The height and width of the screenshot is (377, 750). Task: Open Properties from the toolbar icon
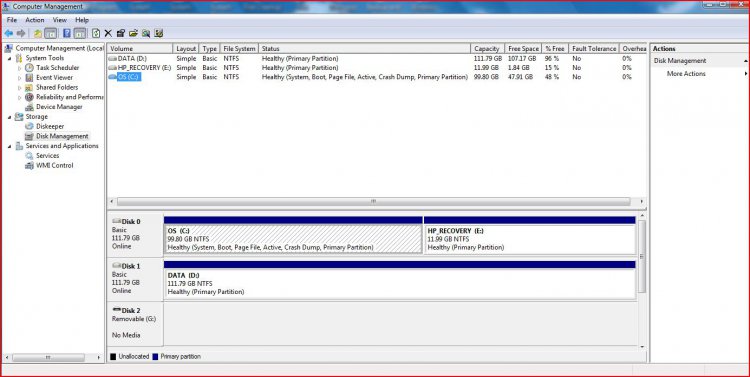121,33
